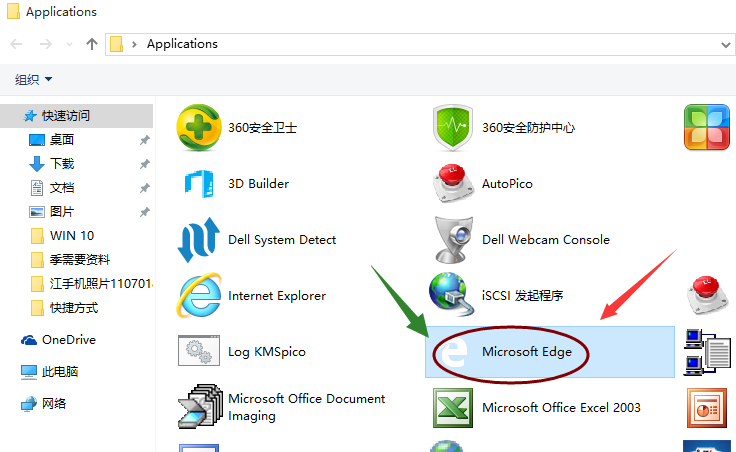Select 此电脑 in the navigation pane

(x=59, y=372)
